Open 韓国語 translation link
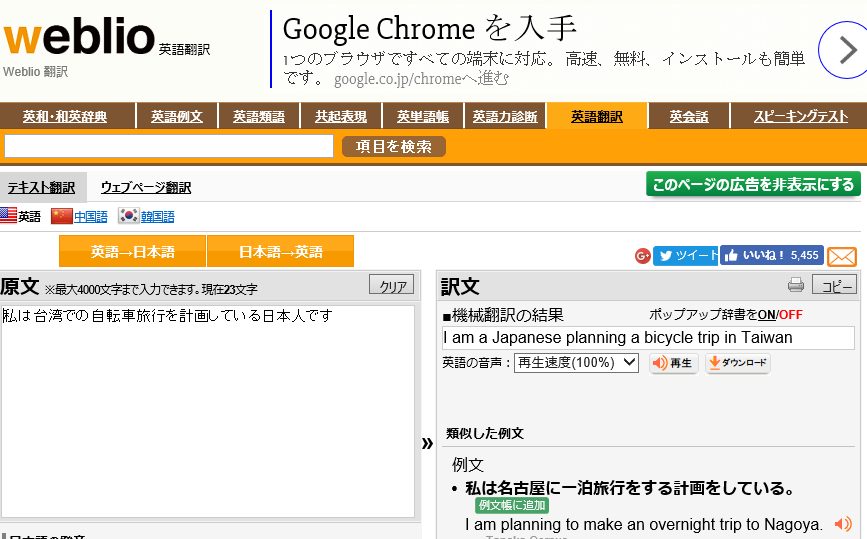 (x=158, y=216)
